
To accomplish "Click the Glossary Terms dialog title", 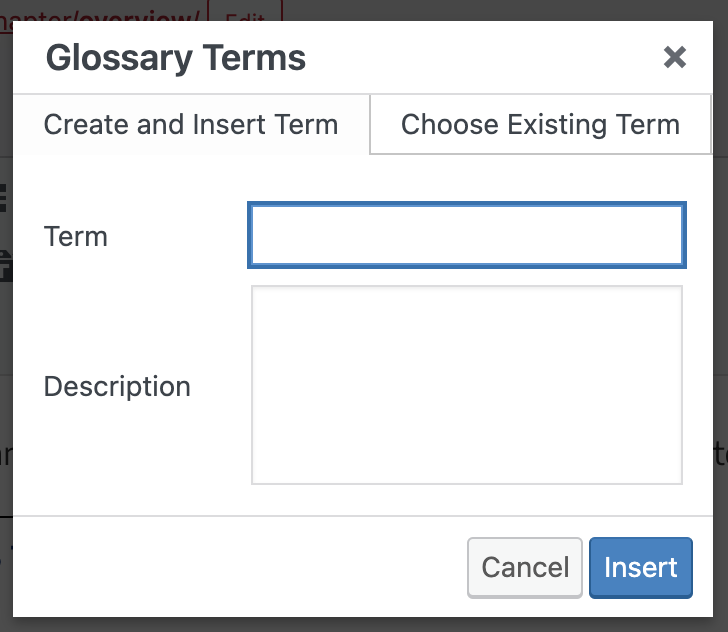I will pyautogui.click(x=176, y=58).
